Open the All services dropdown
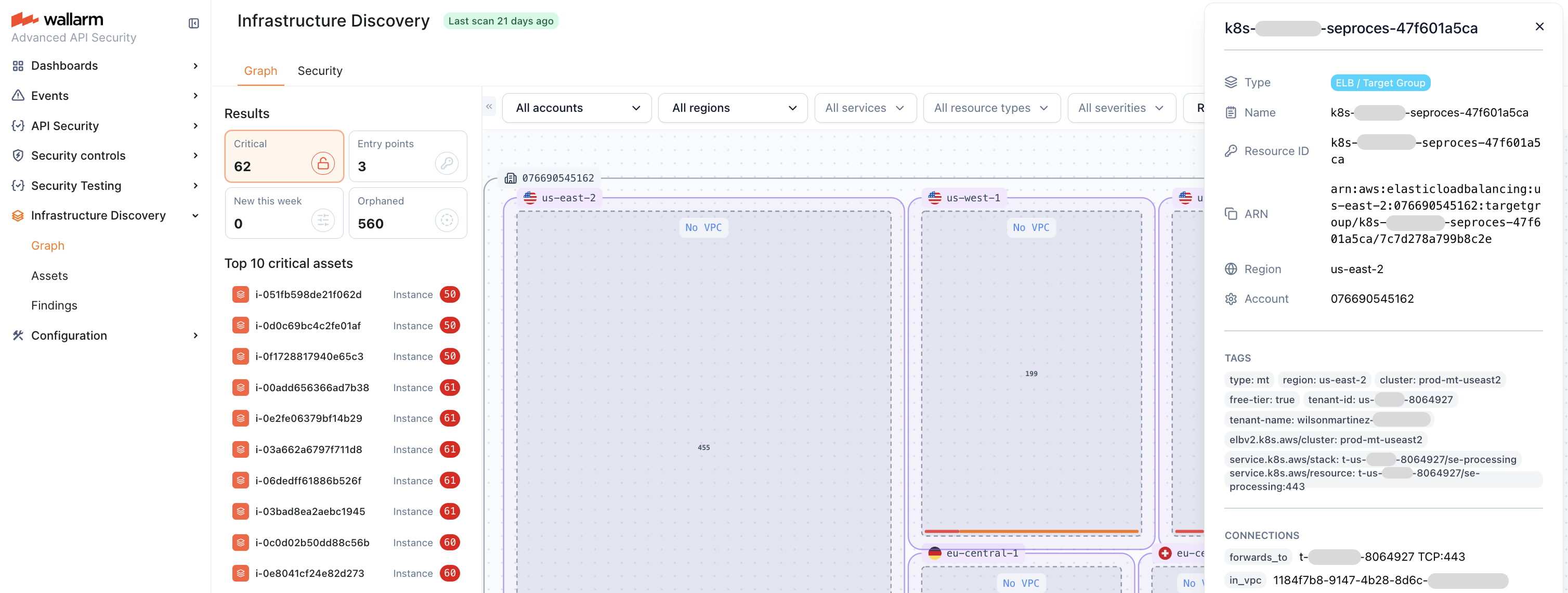The width and height of the screenshot is (1568, 593). click(x=865, y=108)
